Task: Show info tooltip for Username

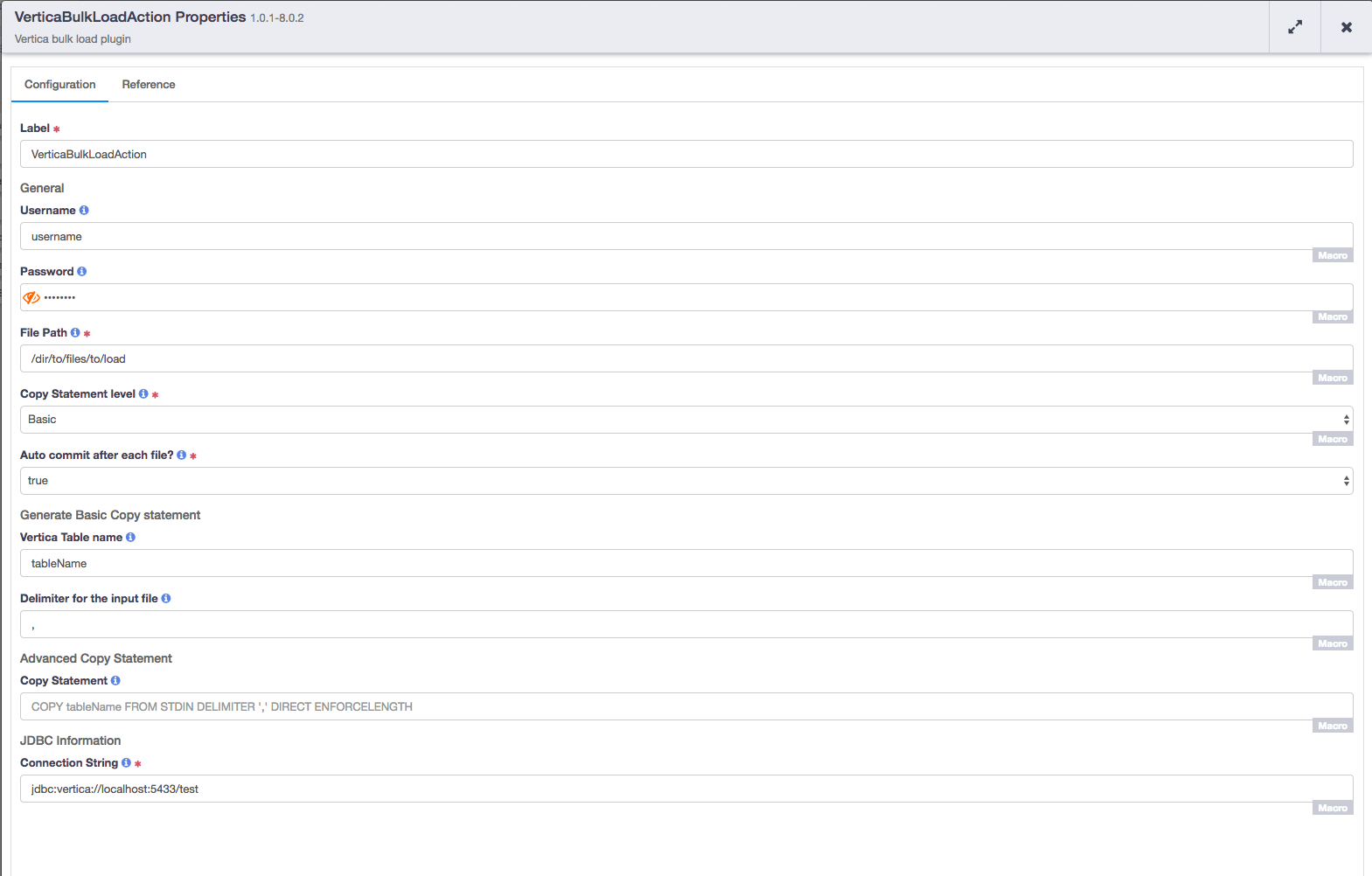Action: point(84,210)
